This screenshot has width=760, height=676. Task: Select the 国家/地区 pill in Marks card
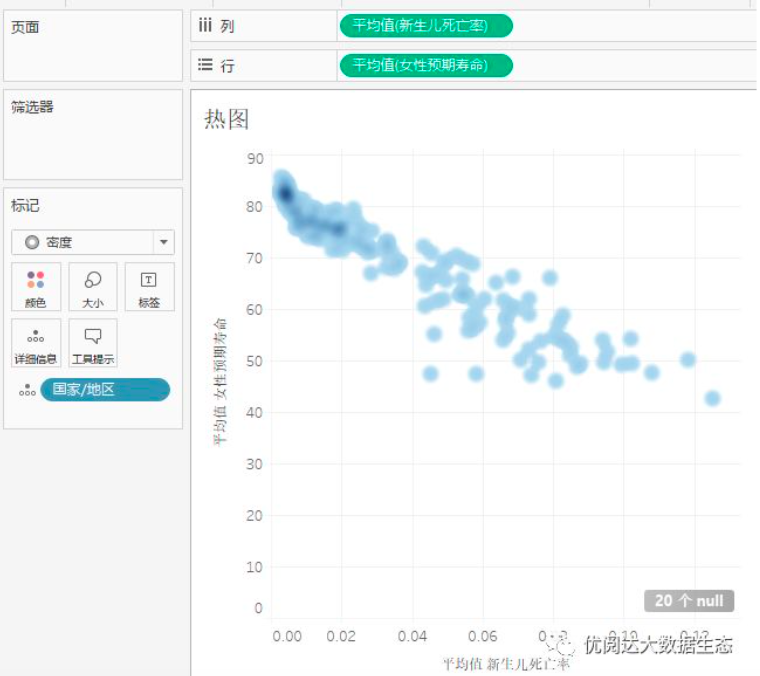104,390
